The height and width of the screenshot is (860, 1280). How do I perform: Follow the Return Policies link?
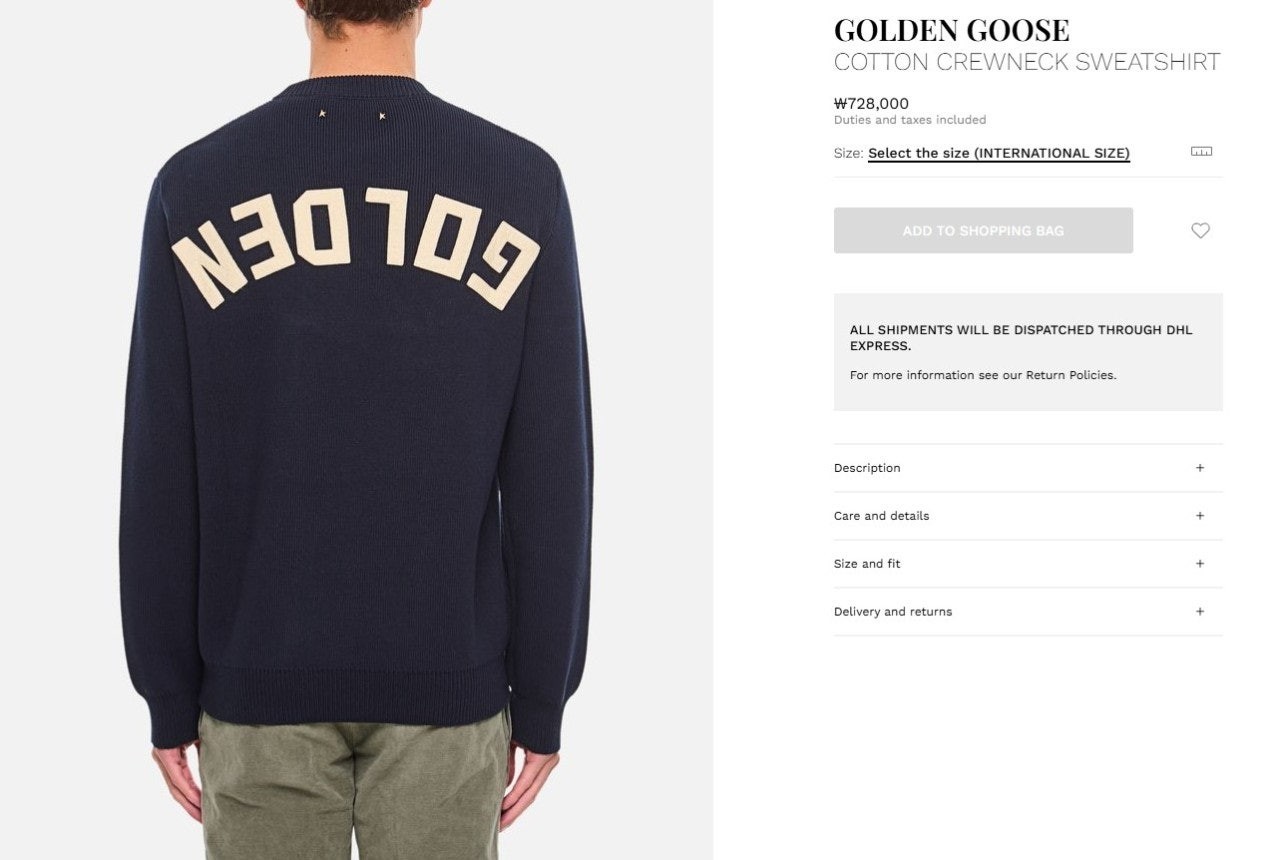(1070, 376)
